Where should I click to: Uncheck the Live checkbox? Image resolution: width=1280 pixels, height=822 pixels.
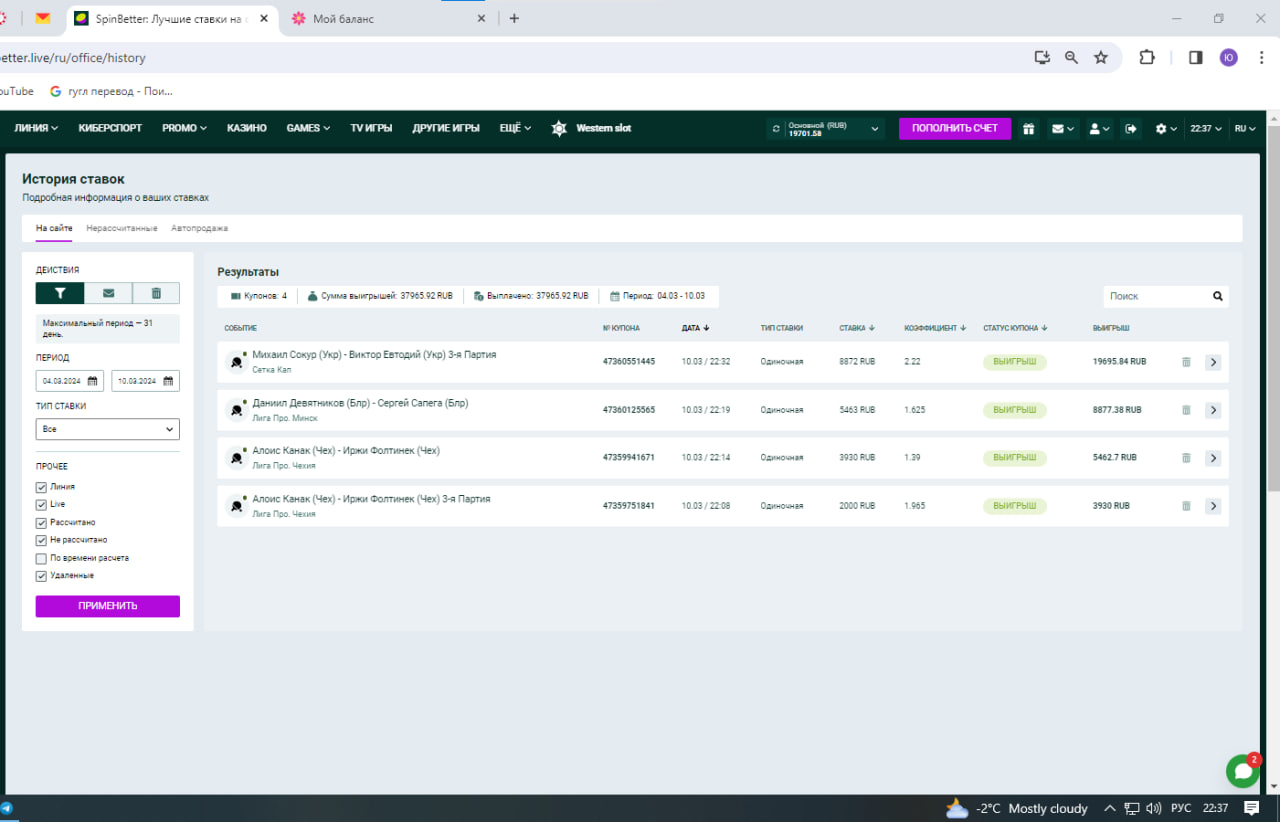pos(41,505)
